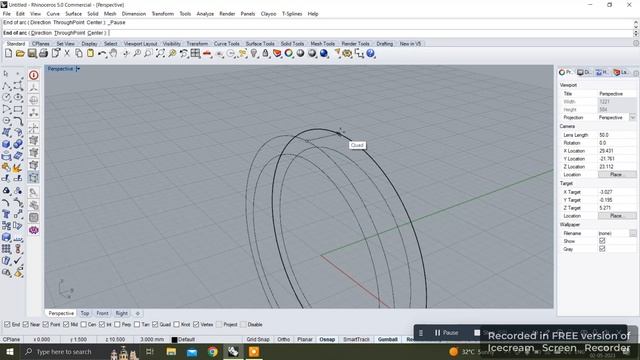Viewport: 640px width, 360px height.
Task: Open the Perspective viewport title menu arrow
Action: 78,69
